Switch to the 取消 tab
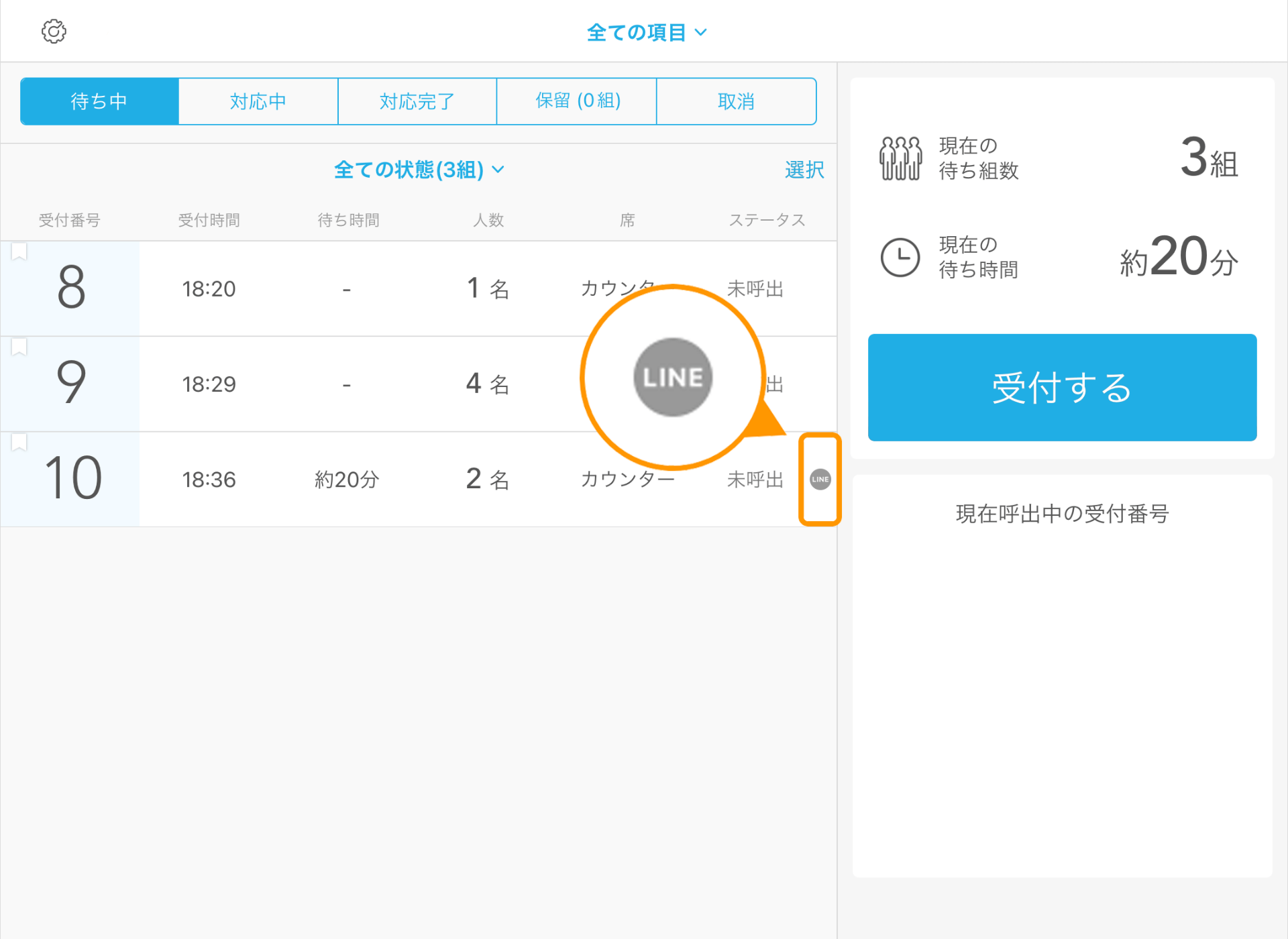1288x939 pixels. [737, 101]
